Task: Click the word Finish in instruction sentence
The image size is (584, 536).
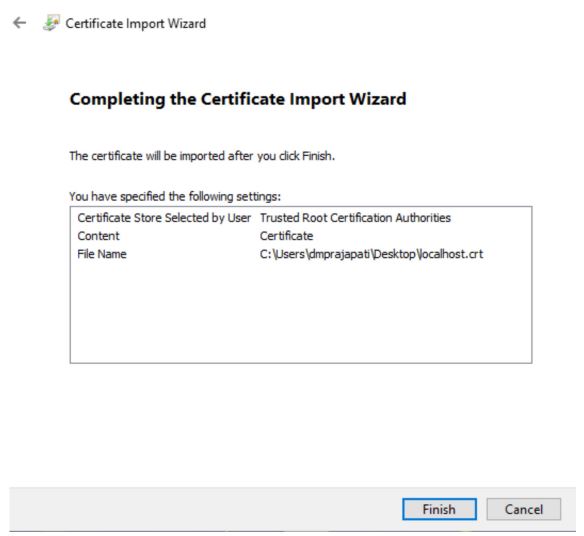Action: coord(317,156)
